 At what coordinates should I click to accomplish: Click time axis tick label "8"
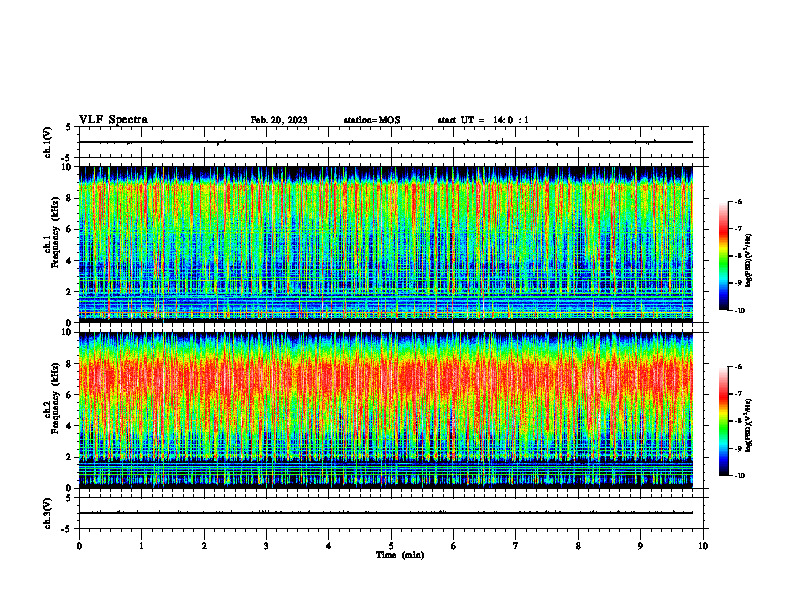coord(578,546)
